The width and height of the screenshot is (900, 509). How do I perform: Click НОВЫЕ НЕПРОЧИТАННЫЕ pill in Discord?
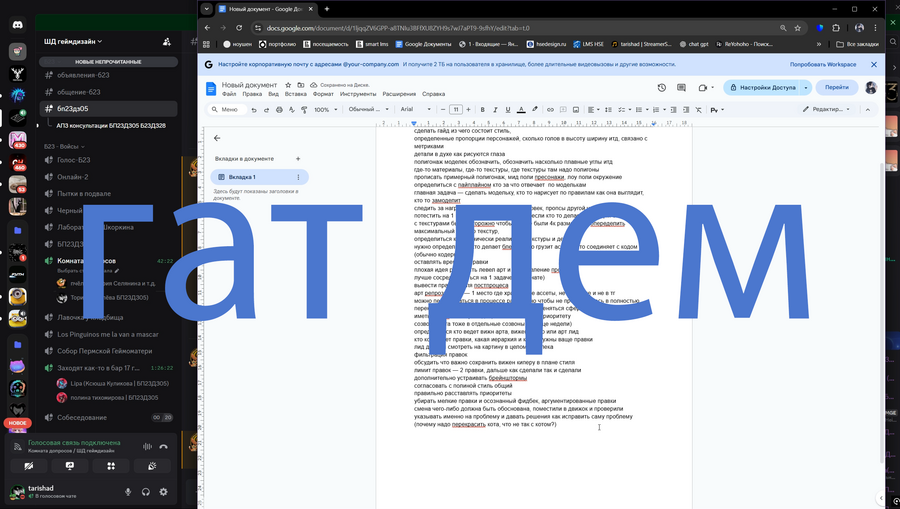coord(108,61)
